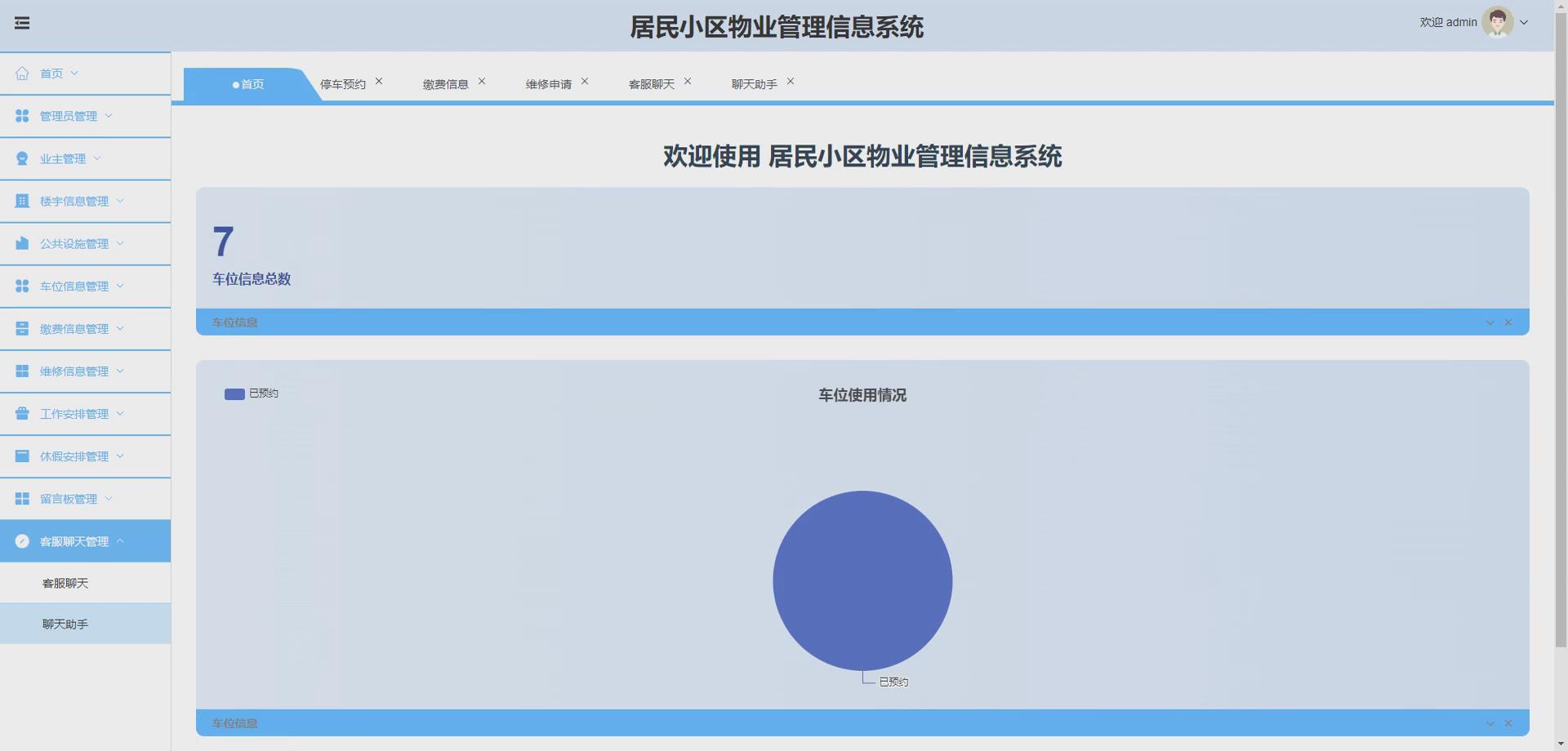Click the 已预约 legend color square
Image resolution: width=1568 pixels, height=751 pixels.
(x=233, y=393)
